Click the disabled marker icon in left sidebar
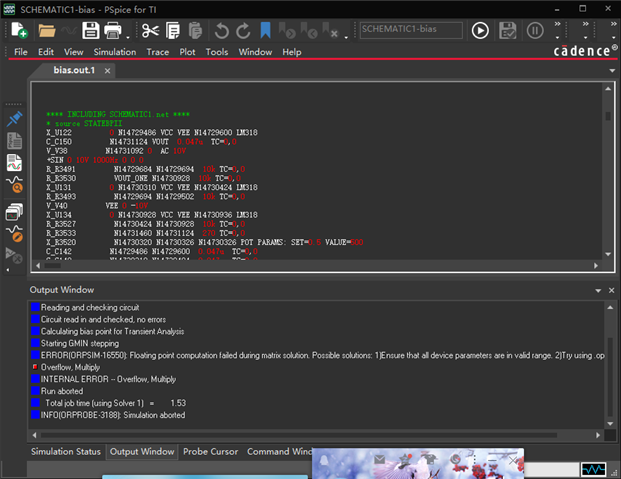Screen dimensions: 621x479 click(14, 255)
